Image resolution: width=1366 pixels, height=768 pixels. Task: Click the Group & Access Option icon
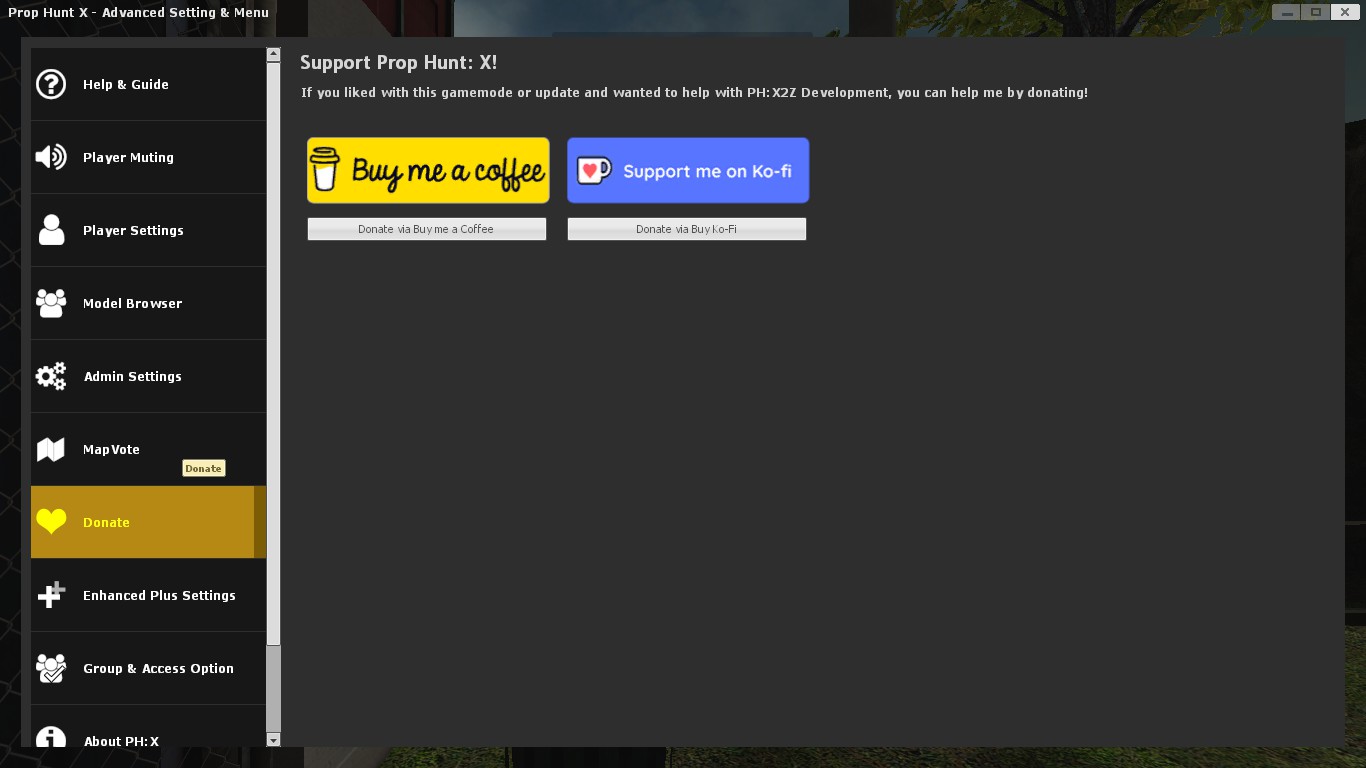[51, 668]
